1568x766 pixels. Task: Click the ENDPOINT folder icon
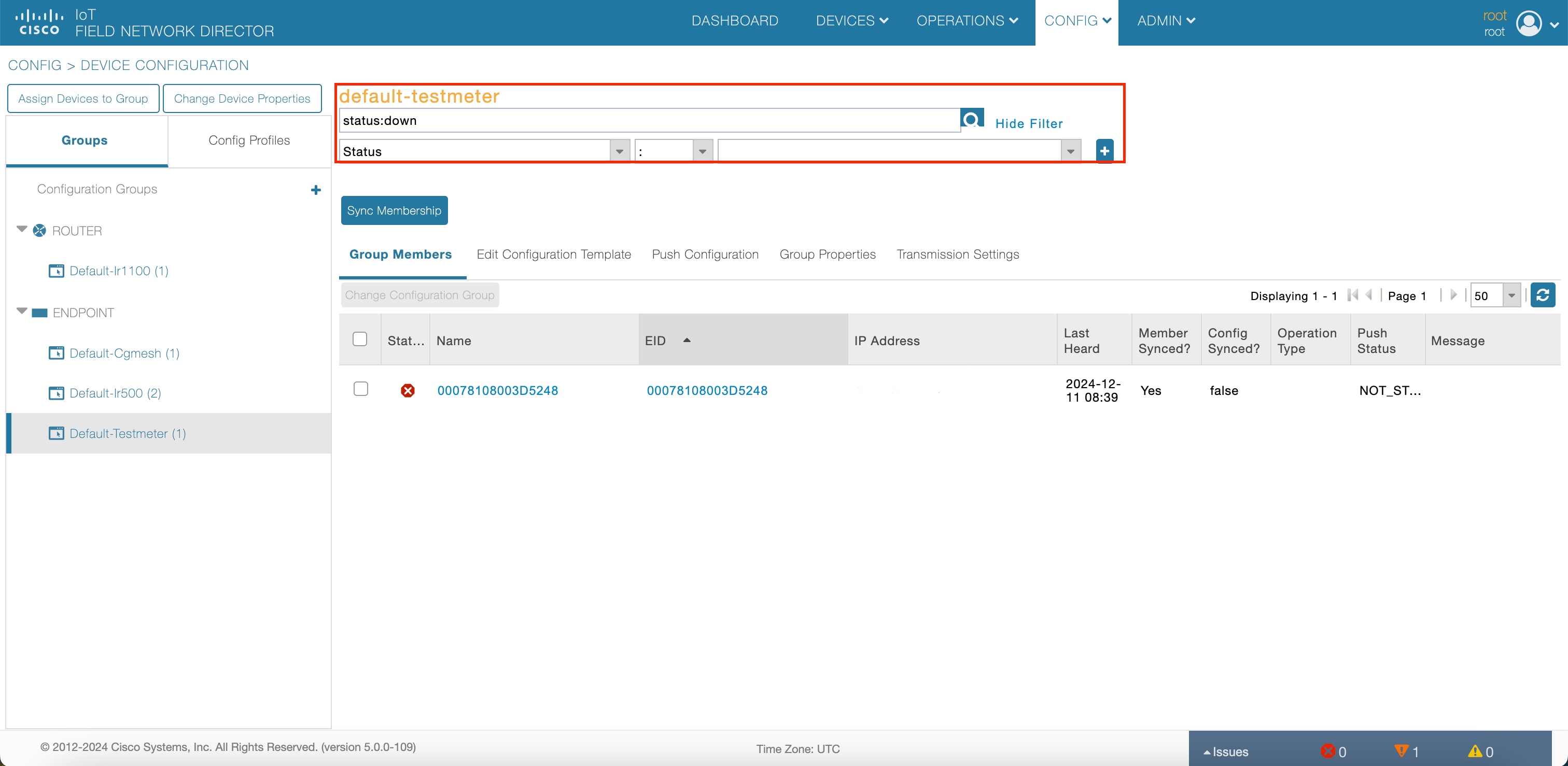click(x=39, y=313)
